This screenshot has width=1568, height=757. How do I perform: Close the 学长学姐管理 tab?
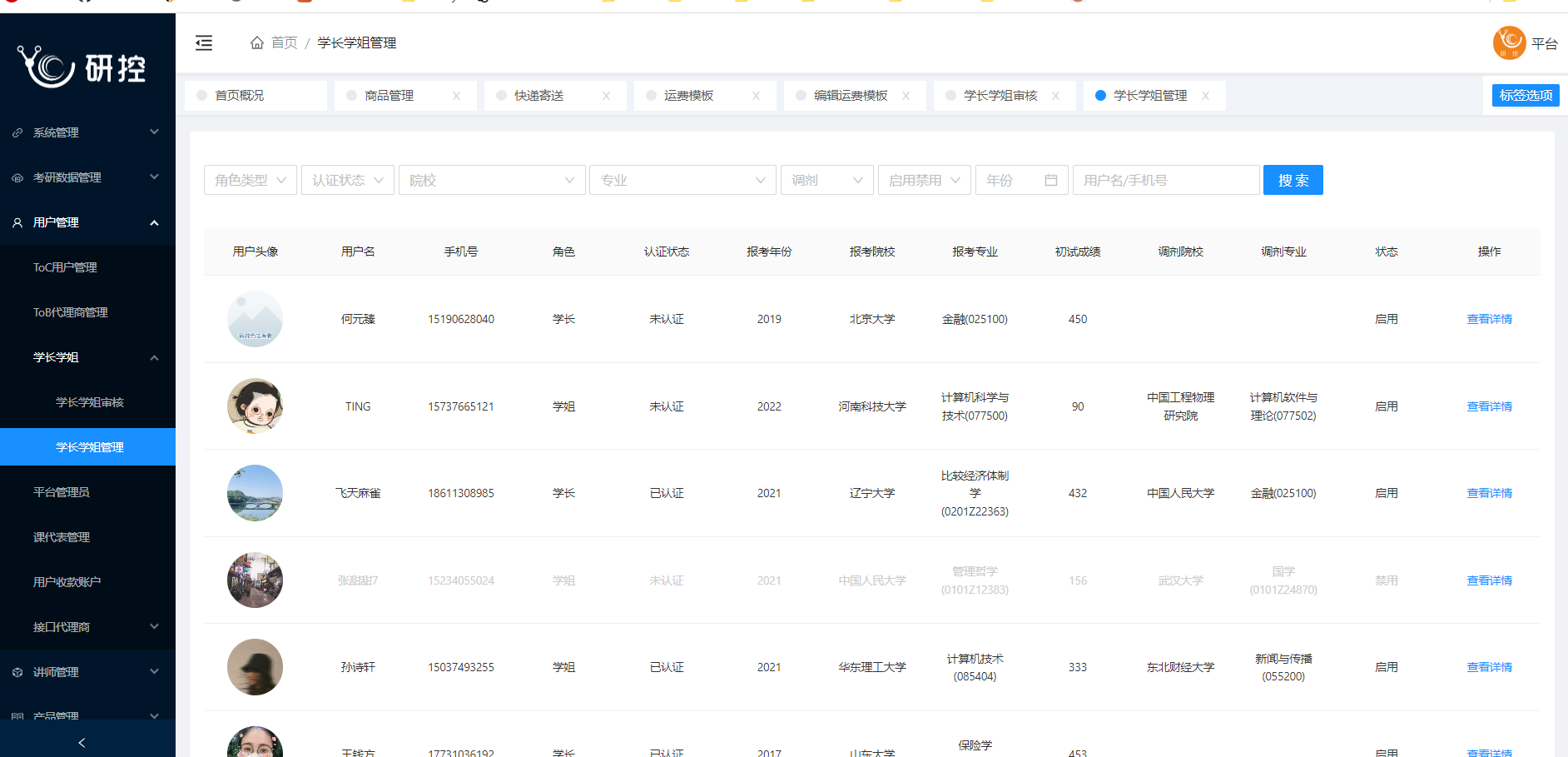pos(1205,96)
